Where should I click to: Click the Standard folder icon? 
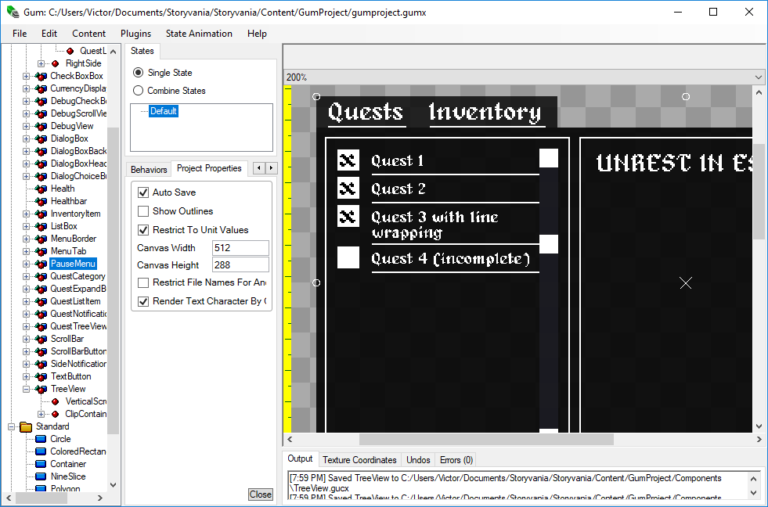25,426
